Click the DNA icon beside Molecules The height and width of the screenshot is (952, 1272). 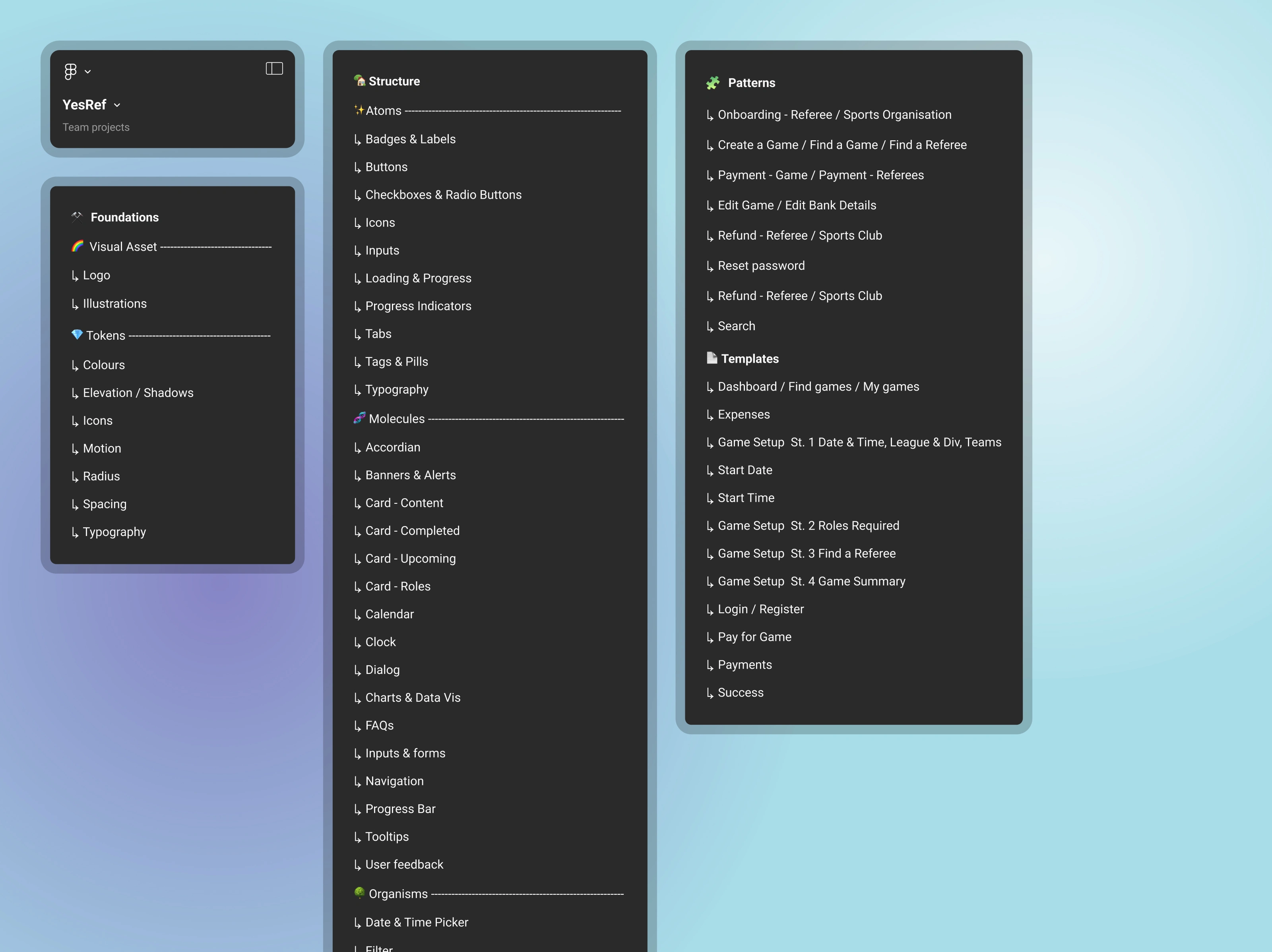359,418
